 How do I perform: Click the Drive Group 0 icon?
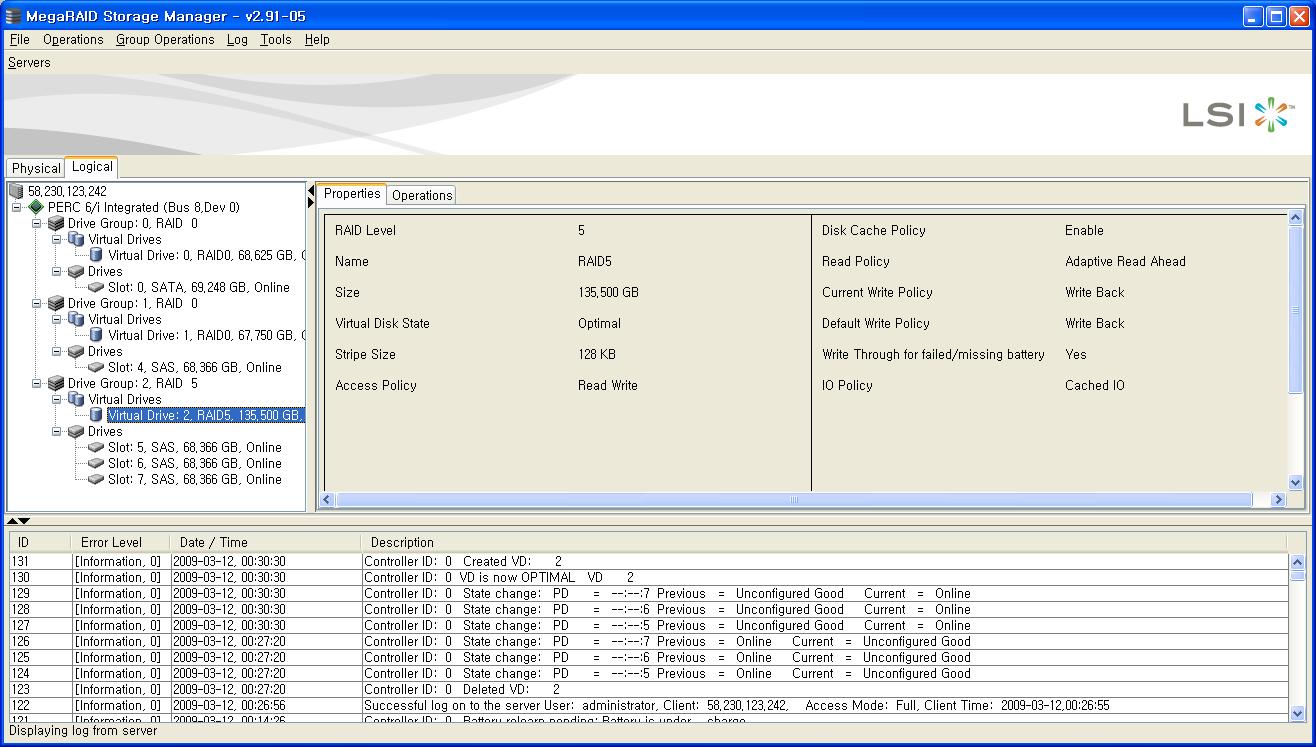coord(56,223)
